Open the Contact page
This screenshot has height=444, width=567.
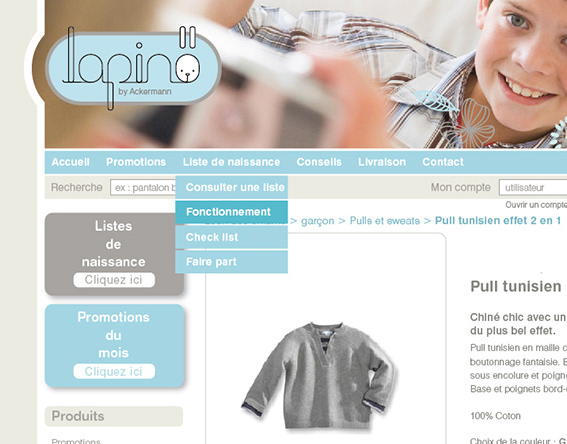coord(443,162)
